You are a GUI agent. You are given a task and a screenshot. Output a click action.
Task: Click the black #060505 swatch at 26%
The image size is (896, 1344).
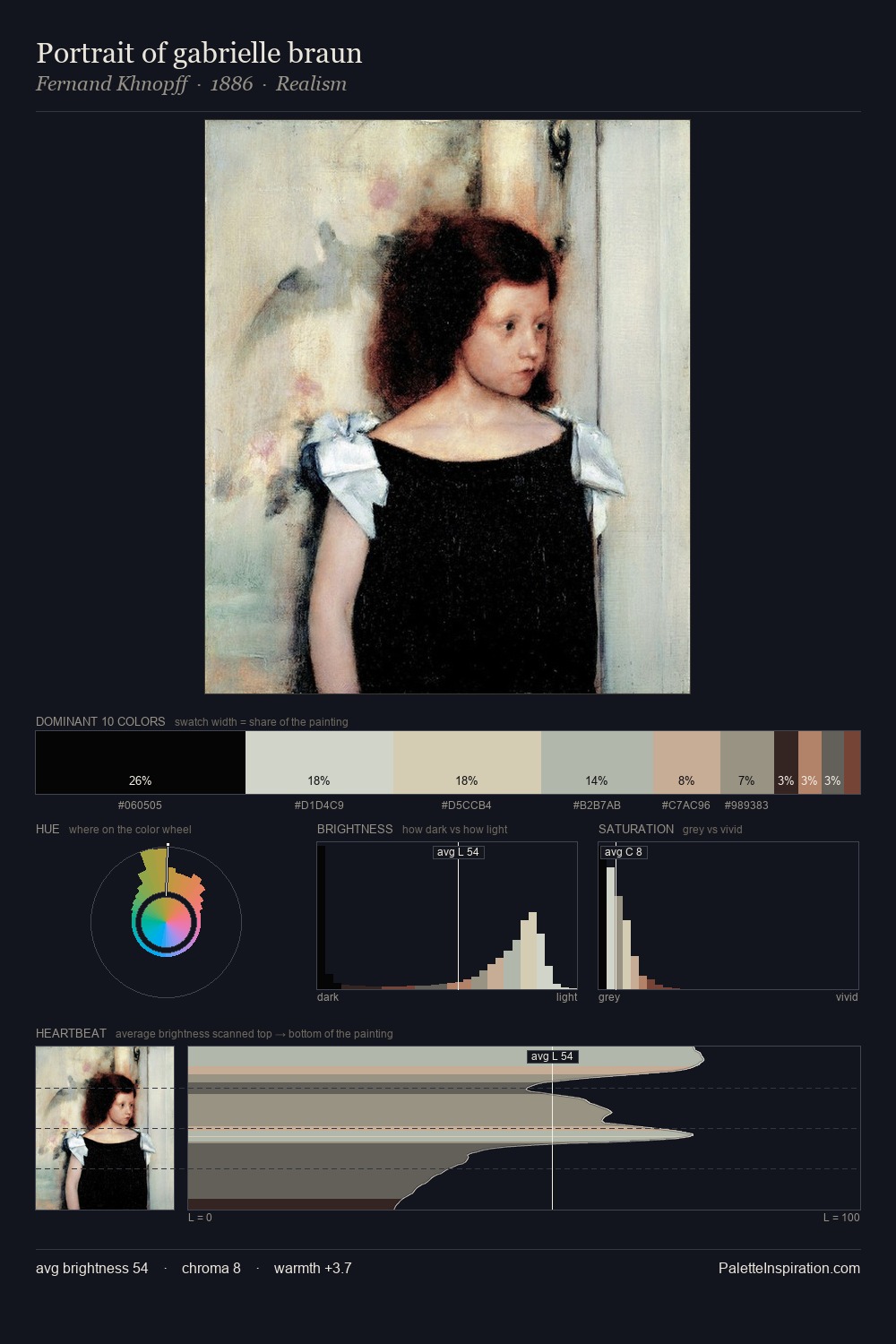[x=141, y=762]
